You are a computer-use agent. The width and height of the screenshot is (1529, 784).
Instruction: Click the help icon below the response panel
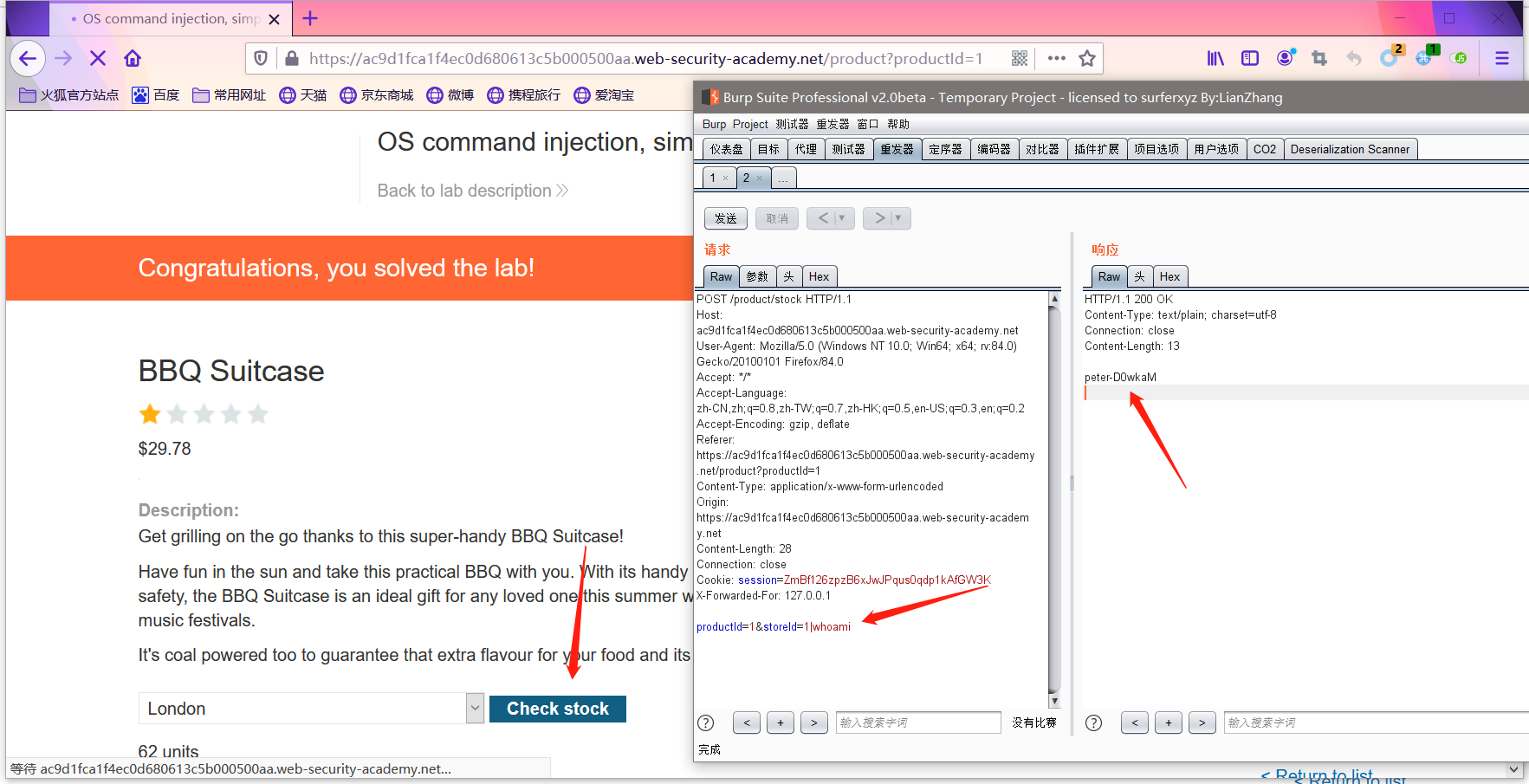pos(1093,722)
